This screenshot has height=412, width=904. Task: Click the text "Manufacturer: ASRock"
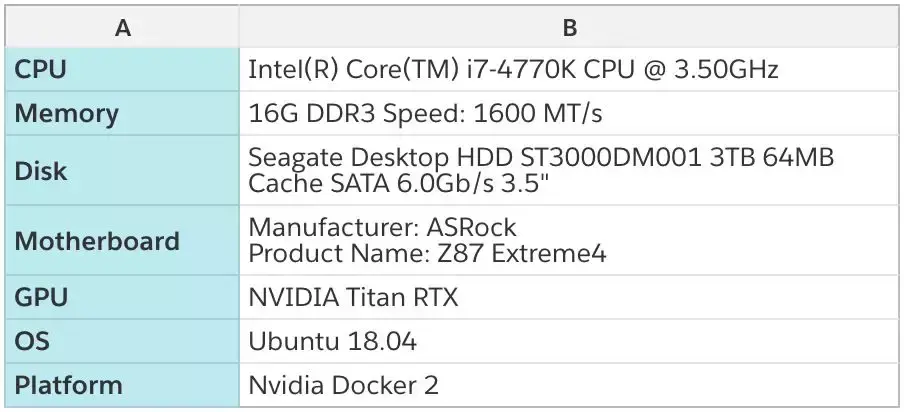click(382, 228)
